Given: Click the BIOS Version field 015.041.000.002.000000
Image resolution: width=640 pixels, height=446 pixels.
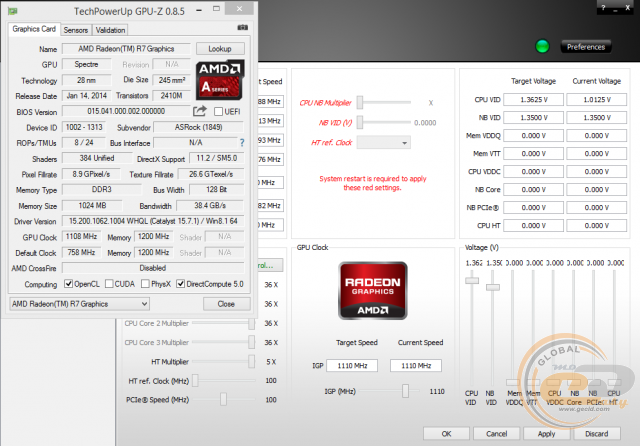Looking at the screenshot, I should pyautogui.click(x=126, y=111).
